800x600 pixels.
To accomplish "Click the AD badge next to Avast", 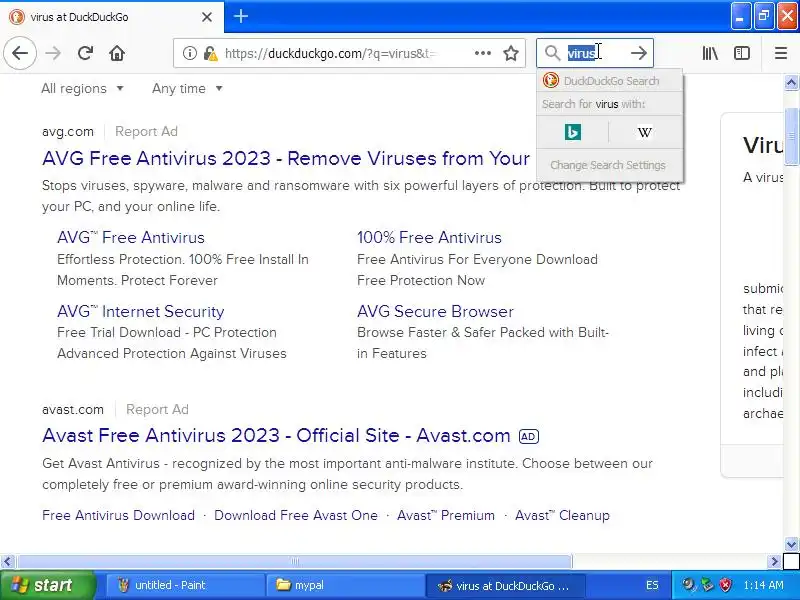I will (x=529, y=436).
